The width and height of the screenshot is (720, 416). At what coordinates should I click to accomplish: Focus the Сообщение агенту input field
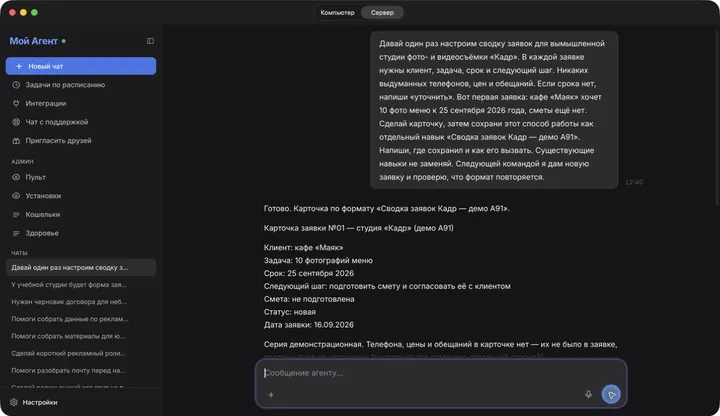441,373
